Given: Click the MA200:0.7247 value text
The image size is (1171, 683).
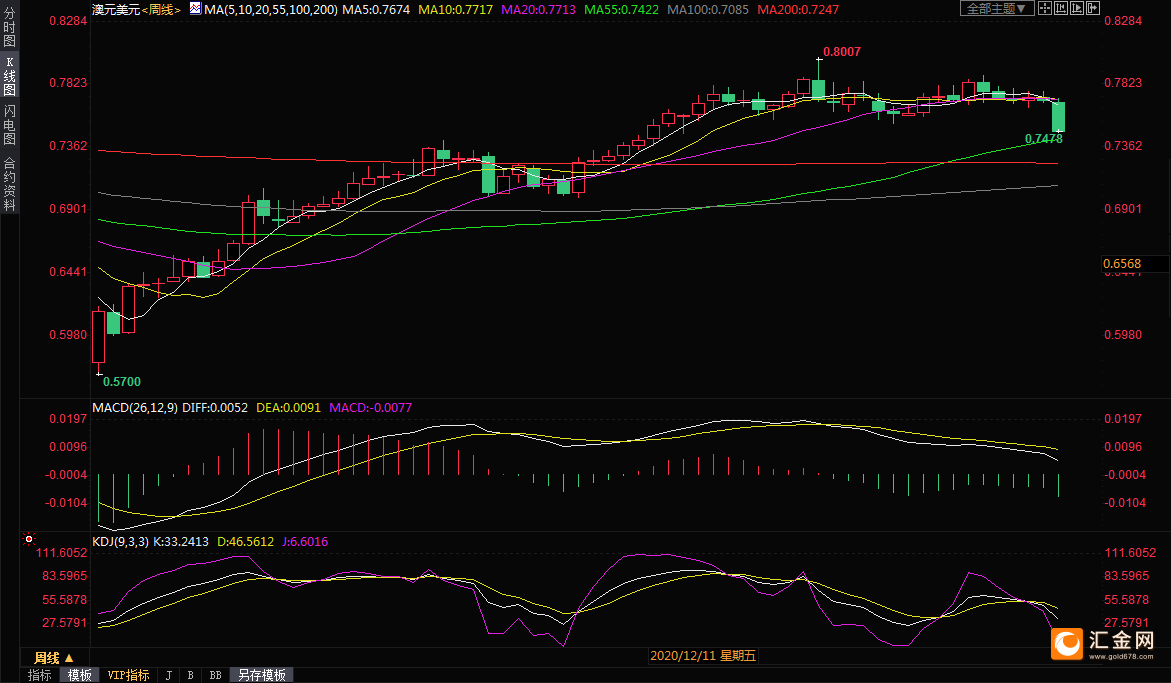Looking at the screenshot, I should click(x=798, y=10).
